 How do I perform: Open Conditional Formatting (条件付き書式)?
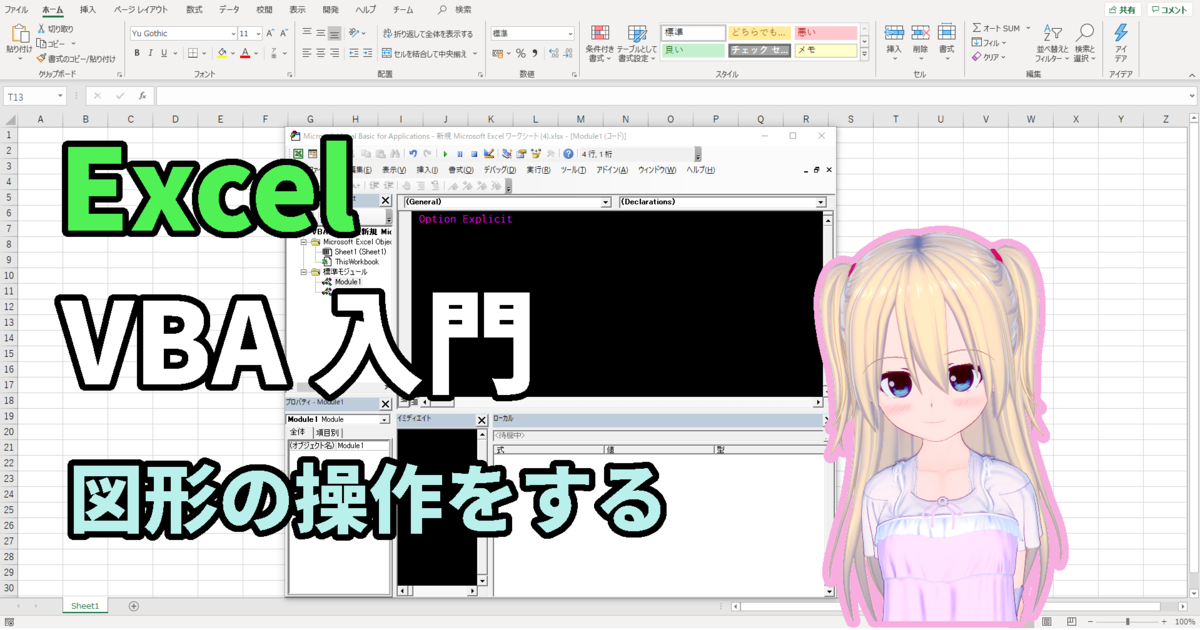click(599, 44)
